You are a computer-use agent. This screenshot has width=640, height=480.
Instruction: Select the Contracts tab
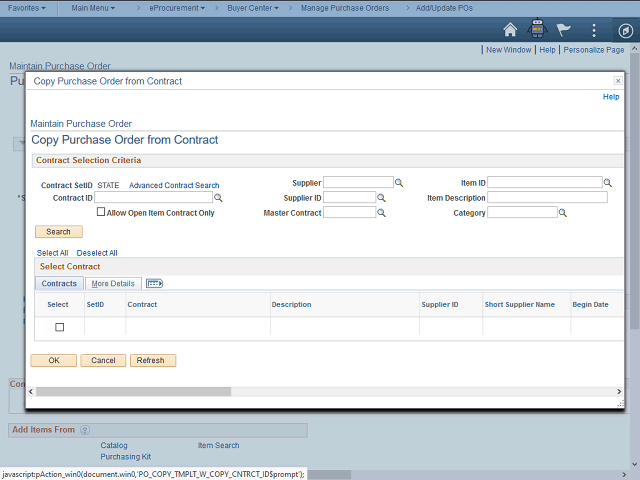click(x=58, y=284)
